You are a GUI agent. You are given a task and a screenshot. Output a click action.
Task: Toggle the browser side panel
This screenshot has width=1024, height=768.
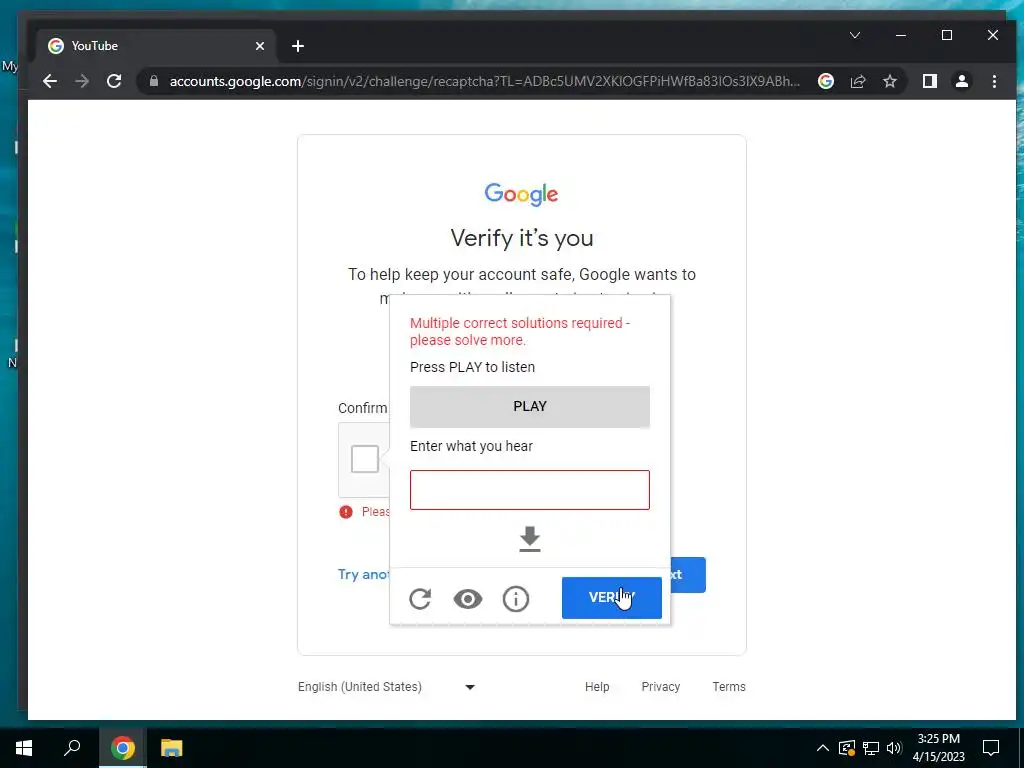pyautogui.click(x=929, y=81)
